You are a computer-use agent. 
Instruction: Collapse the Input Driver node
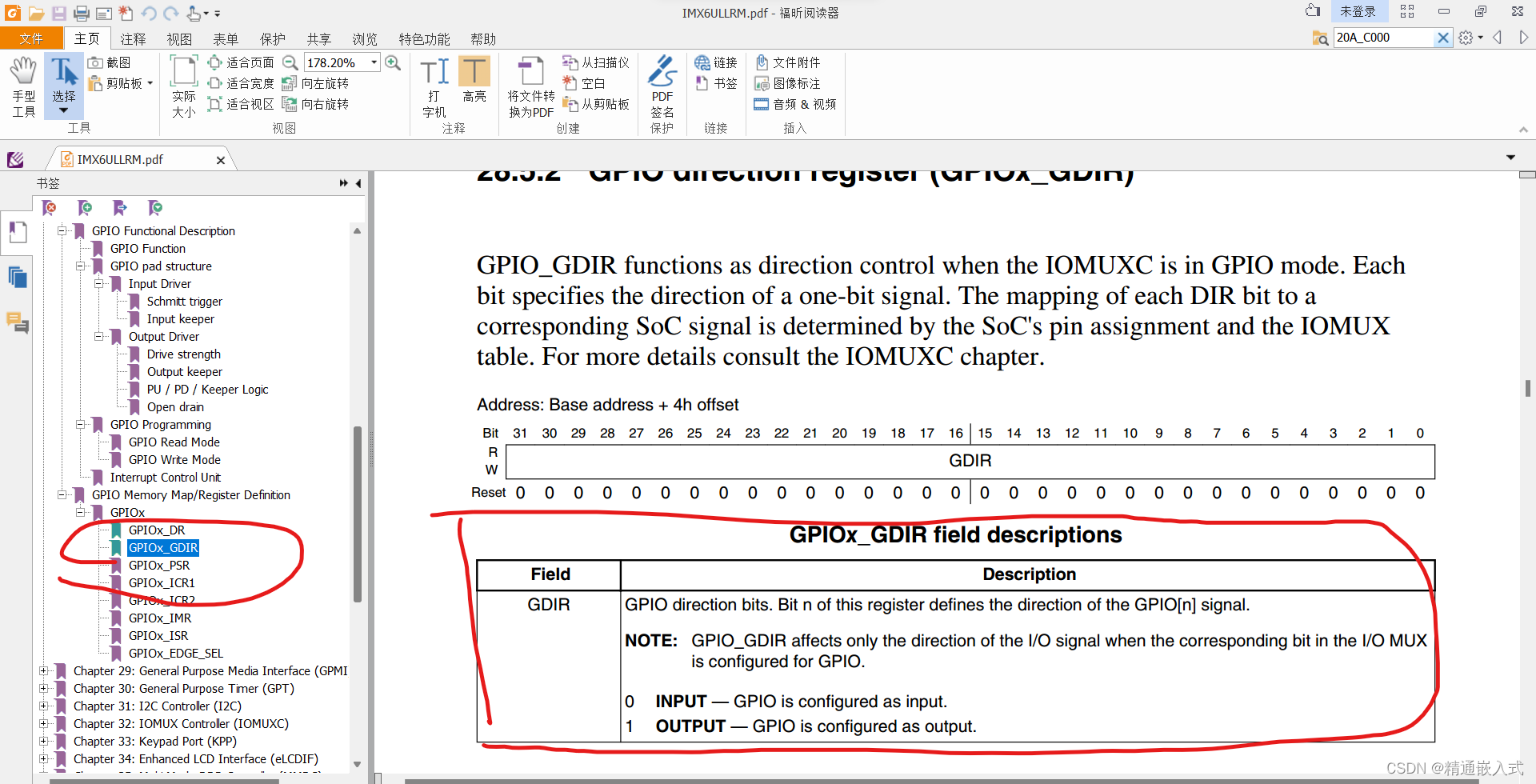(x=98, y=283)
